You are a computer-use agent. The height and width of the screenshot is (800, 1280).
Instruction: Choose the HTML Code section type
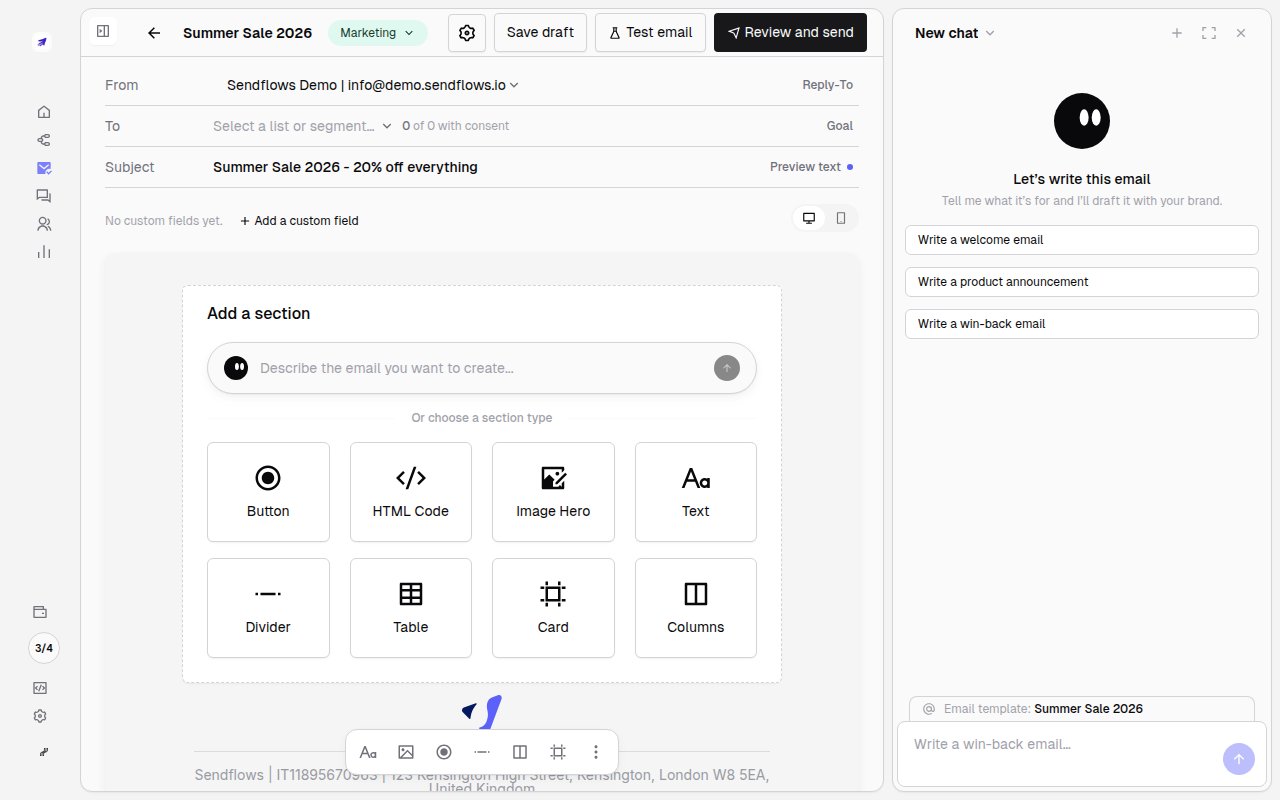coord(411,492)
